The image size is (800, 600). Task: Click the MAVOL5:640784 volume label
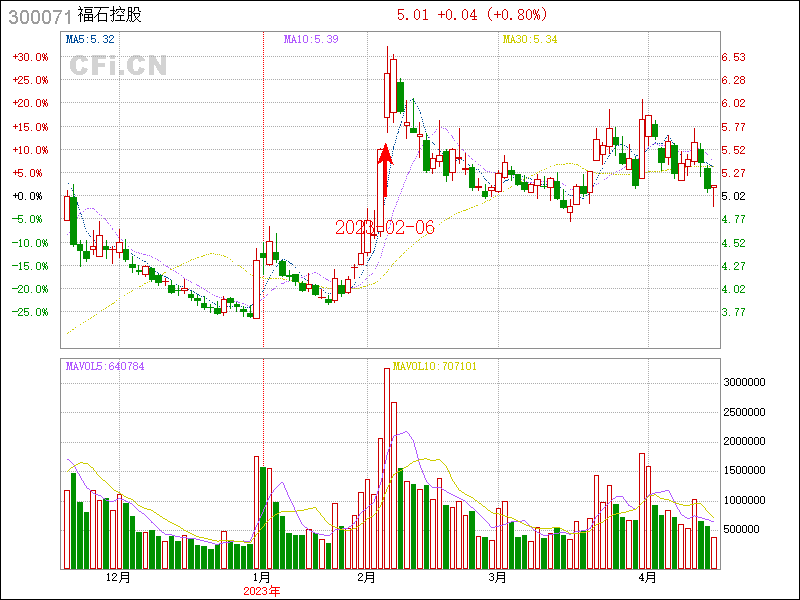[105, 366]
